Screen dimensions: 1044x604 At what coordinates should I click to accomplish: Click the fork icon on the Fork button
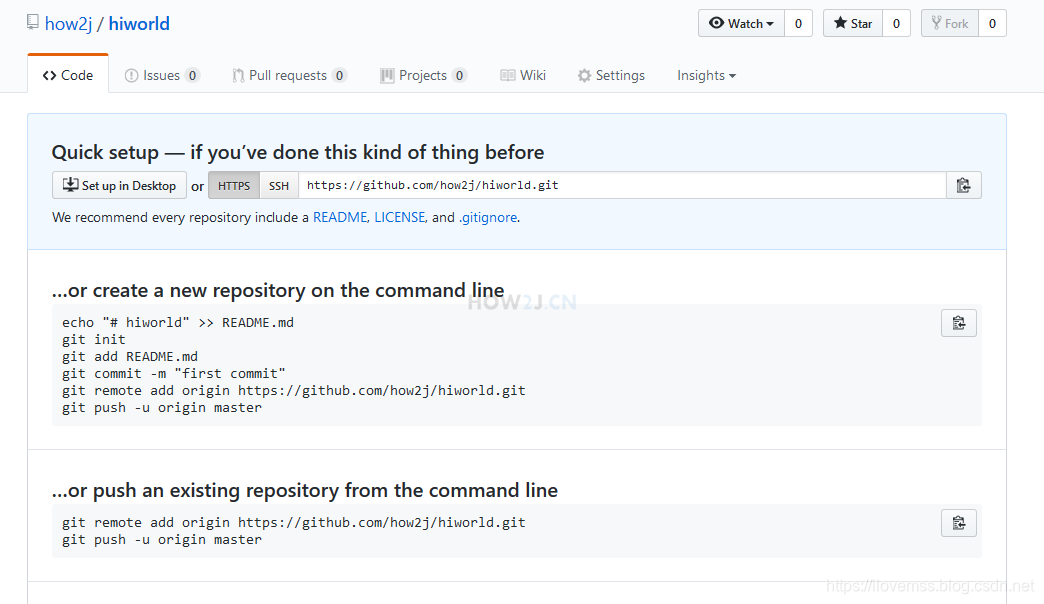coord(936,22)
